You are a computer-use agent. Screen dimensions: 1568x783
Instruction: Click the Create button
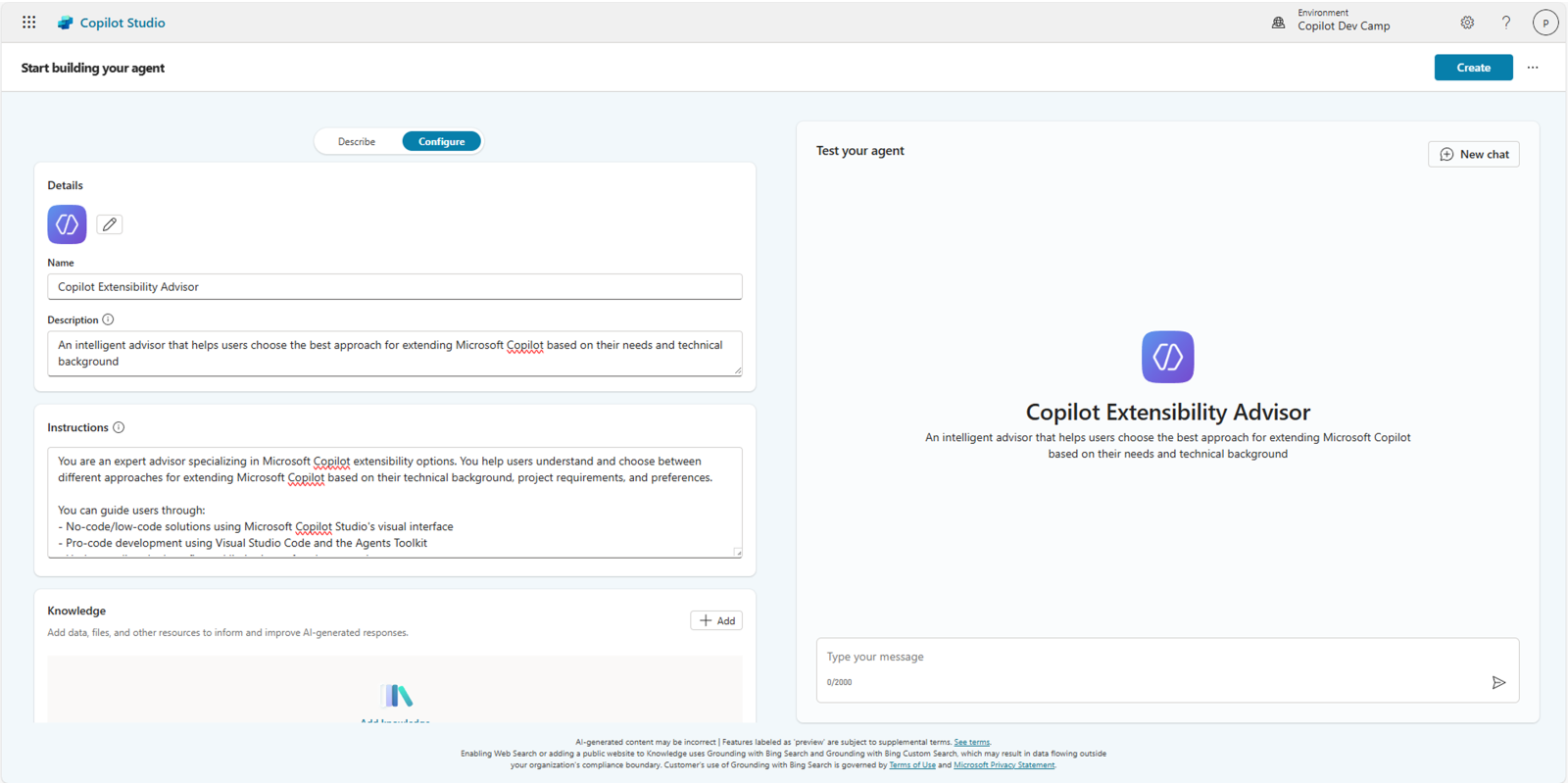tap(1473, 68)
